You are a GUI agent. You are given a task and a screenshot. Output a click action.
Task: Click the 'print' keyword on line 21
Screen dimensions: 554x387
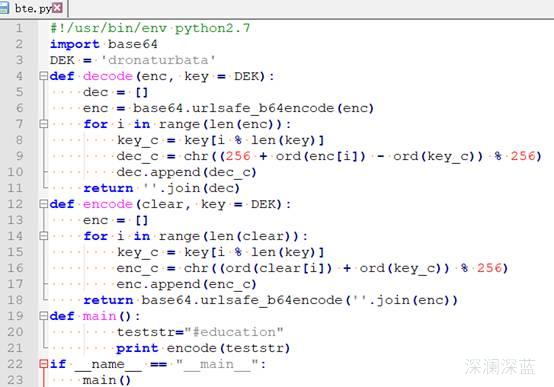[x=137, y=348]
